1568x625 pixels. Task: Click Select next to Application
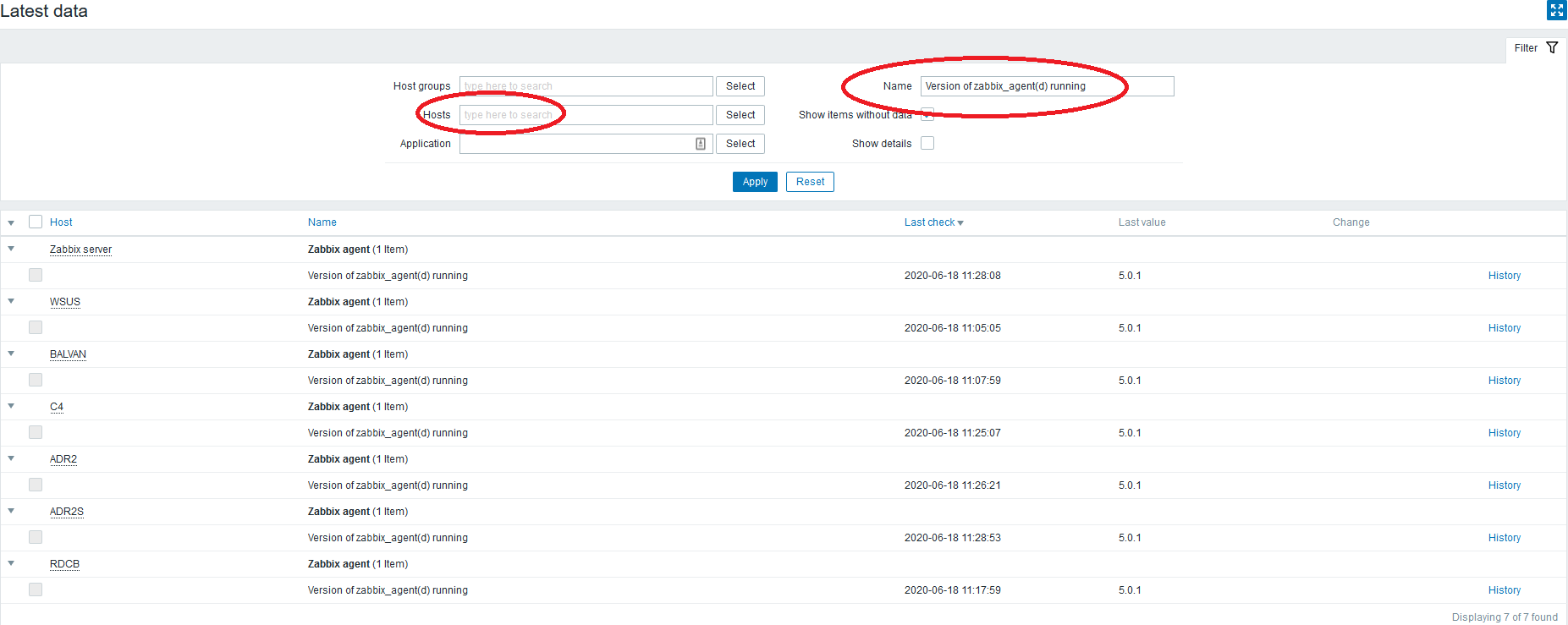(740, 144)
